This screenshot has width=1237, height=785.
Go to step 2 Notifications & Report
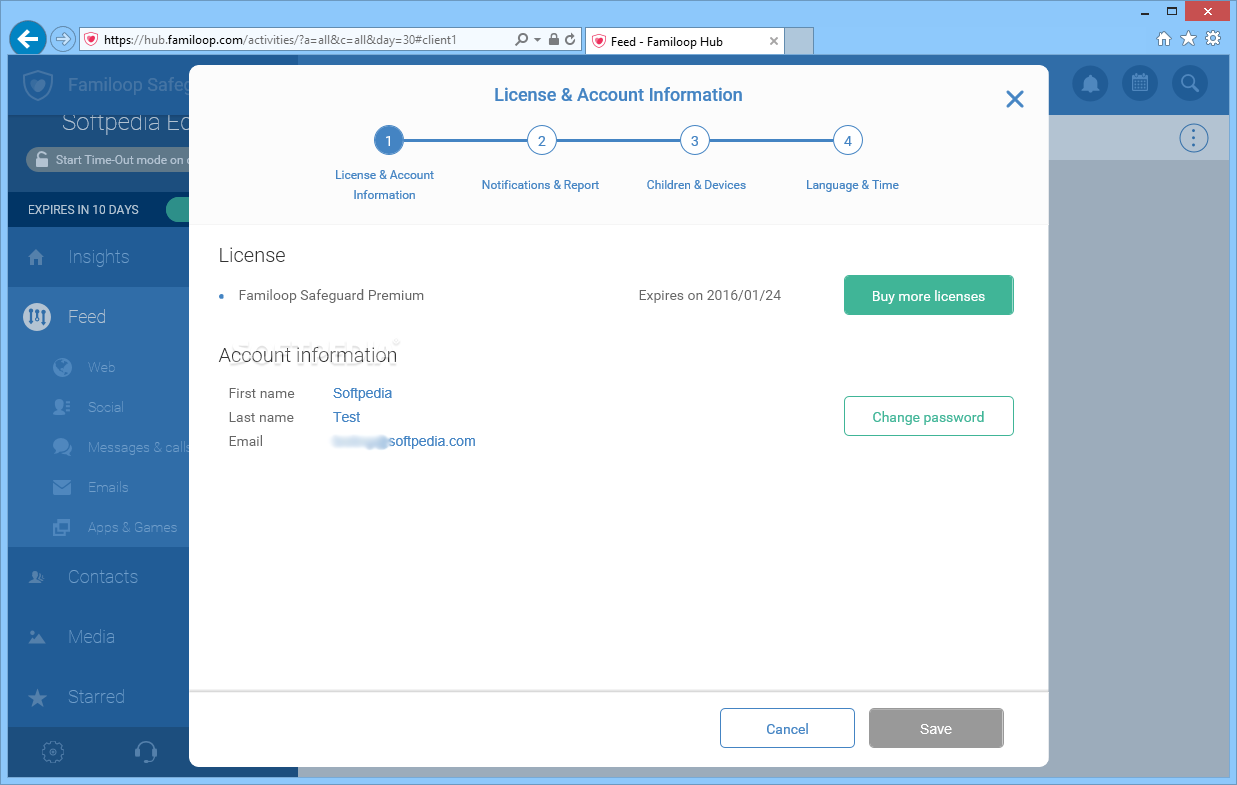click(x=541, y=141)
